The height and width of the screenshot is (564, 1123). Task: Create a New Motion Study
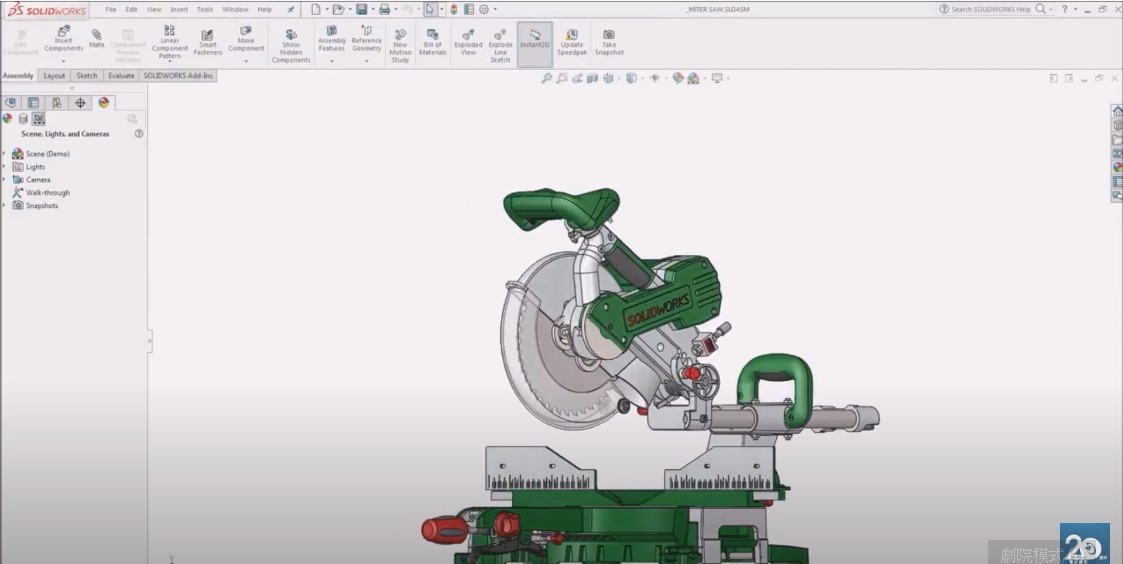[x=400, y=46]
